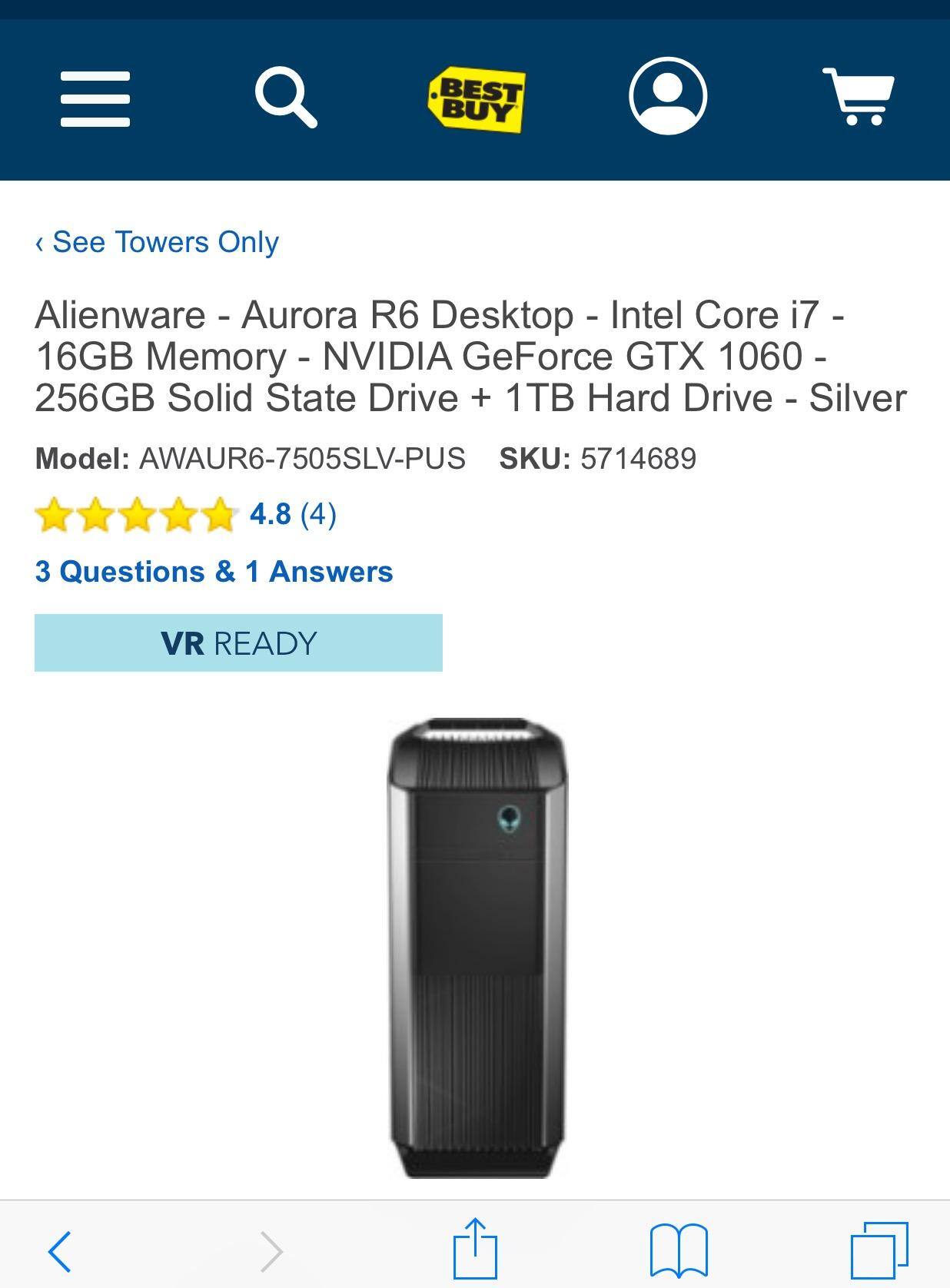Tap the review count (4) link
The image size is (950, 1288).
point(321,516)
